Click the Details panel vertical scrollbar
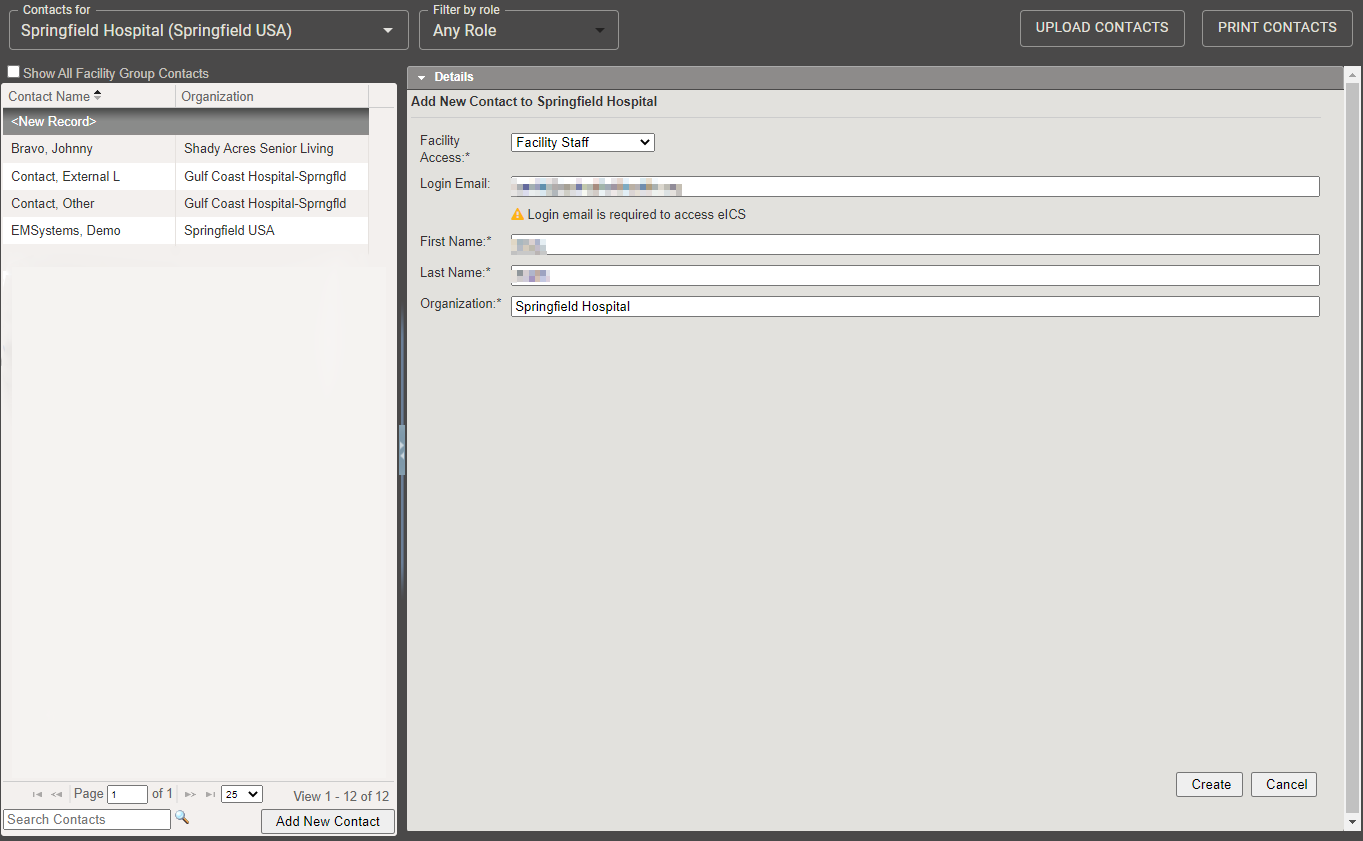Viewport: 1363px width, 841px height. click(1352, 450)
